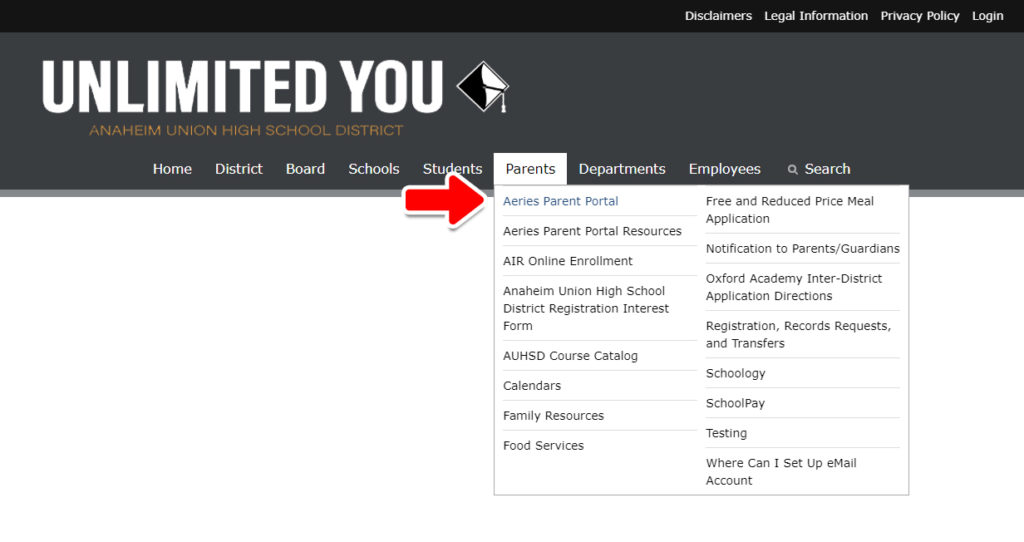The width and height of the screenshot is (1024, 542).
Task: Open Free and Reduced Price Meal Application
Action: click(x=790, y=210)
